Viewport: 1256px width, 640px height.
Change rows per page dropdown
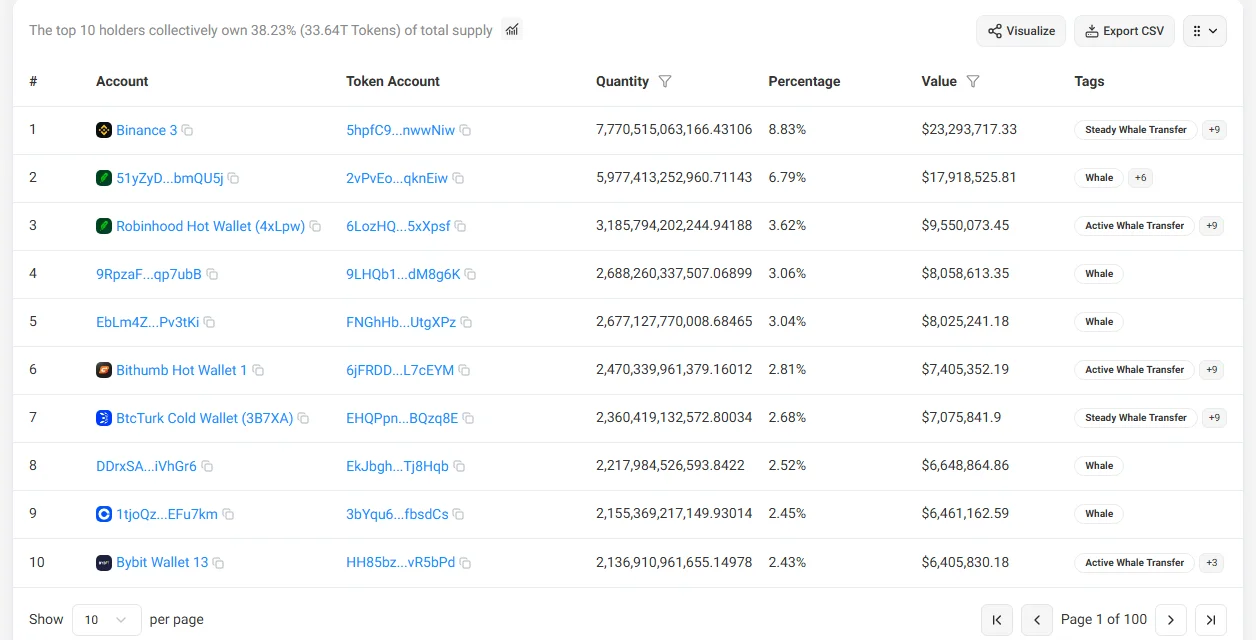point(106,620)
